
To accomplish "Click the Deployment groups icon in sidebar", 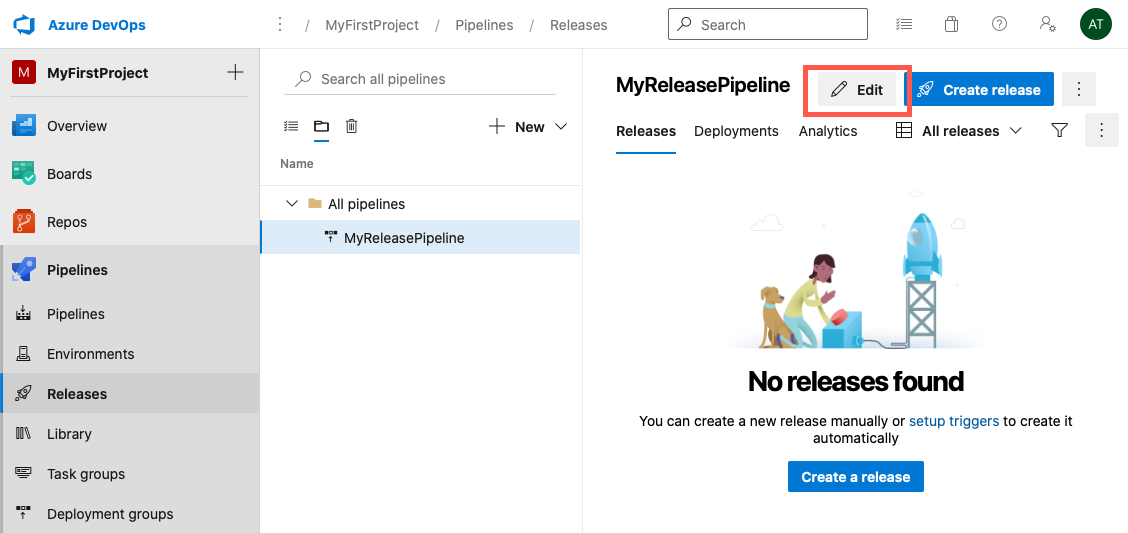I will point(24,513).
